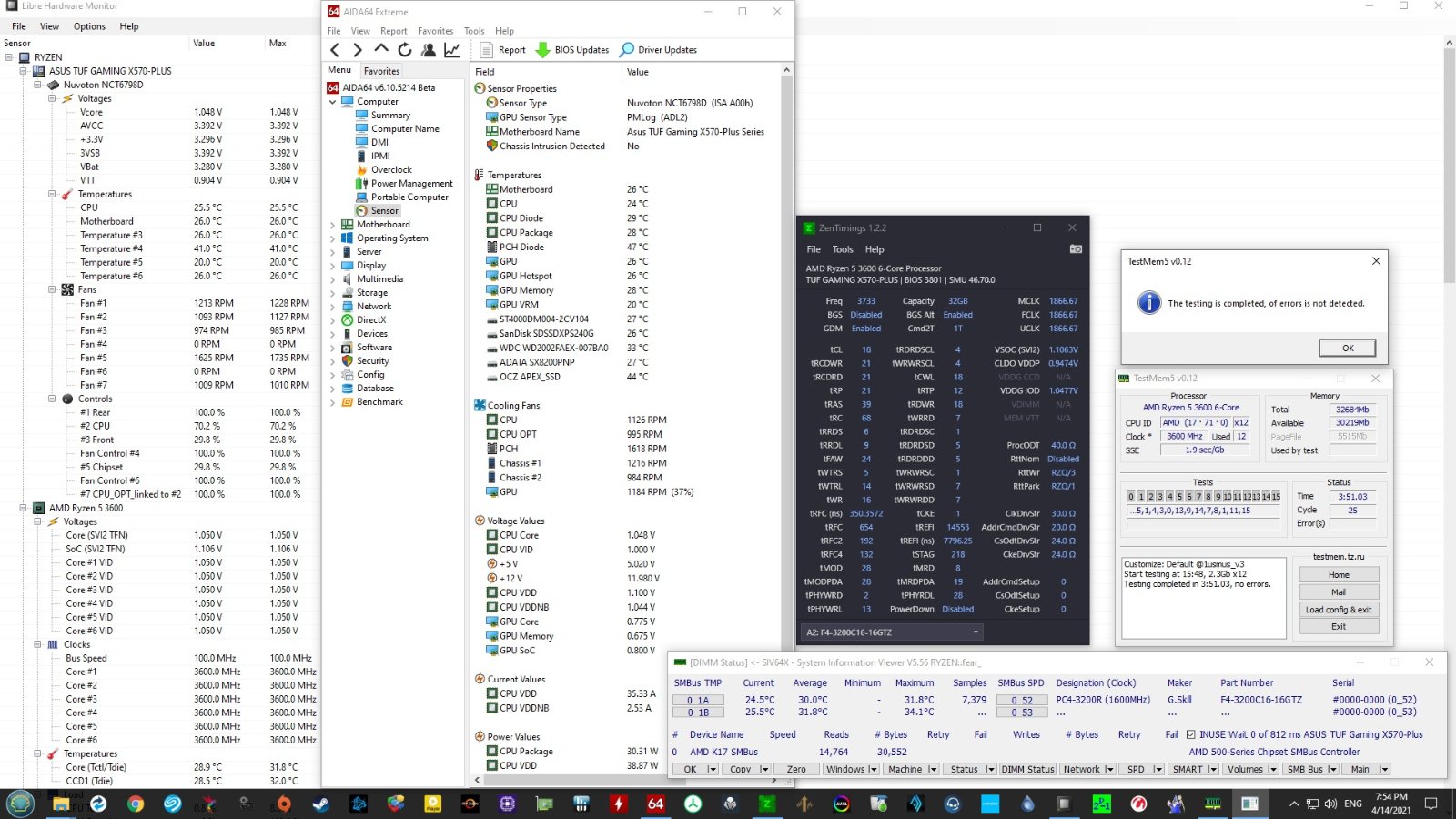The height and width of the screenshot is (819, 1456).
Task: Go back in AIDA64 navigation toolbar
Action: point(335,50)
